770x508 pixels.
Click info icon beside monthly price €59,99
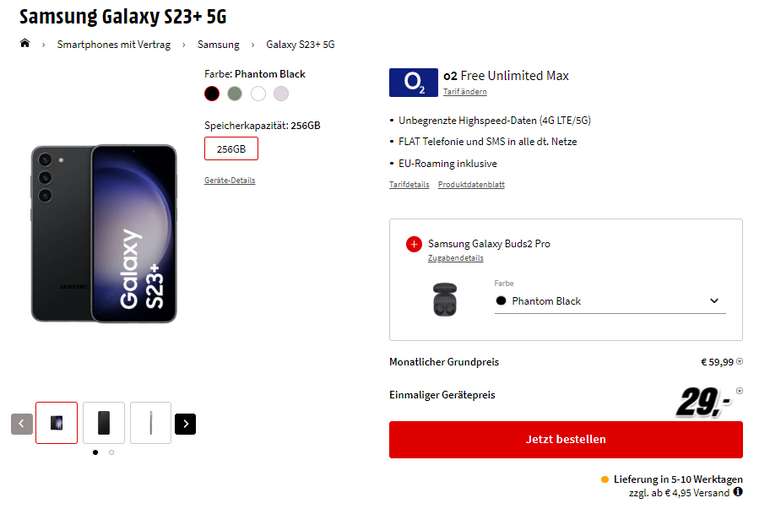[x=740, y=362]
